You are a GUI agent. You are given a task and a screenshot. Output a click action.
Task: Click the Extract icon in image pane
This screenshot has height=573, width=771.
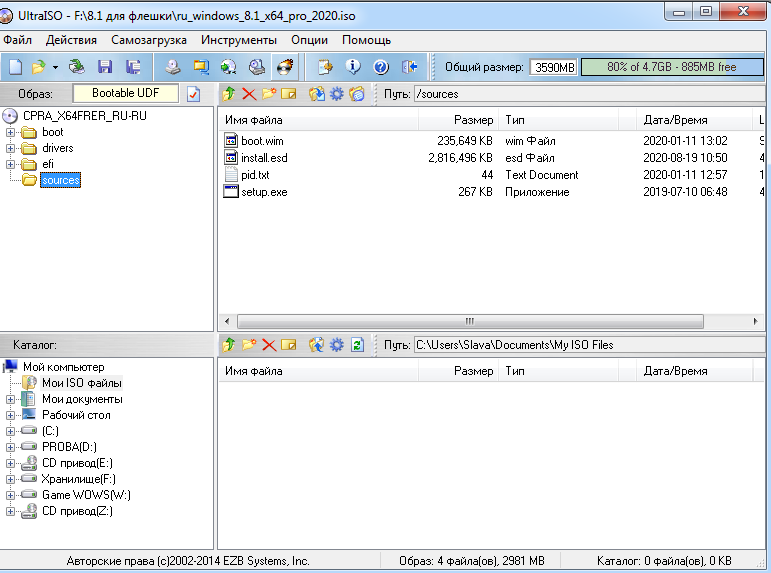[x=317, y=93]
